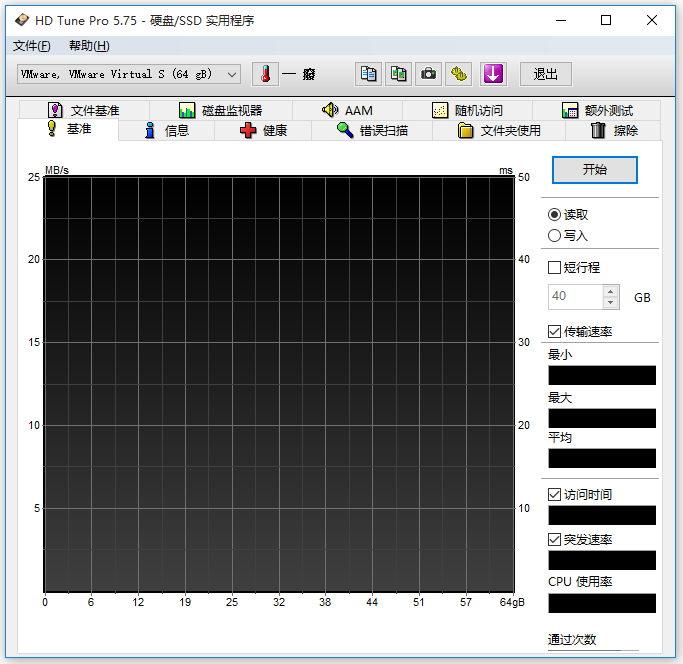683x664 pixels.
Task: Open the drive selection dropdown
Action: (129, 74)
